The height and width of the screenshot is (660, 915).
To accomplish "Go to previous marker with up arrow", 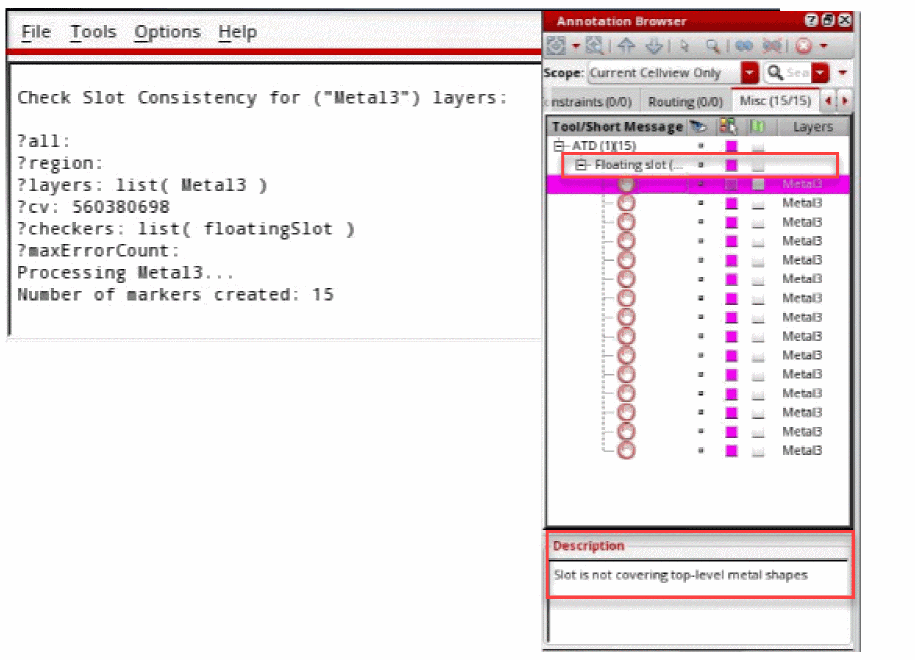I will (626, 46).
